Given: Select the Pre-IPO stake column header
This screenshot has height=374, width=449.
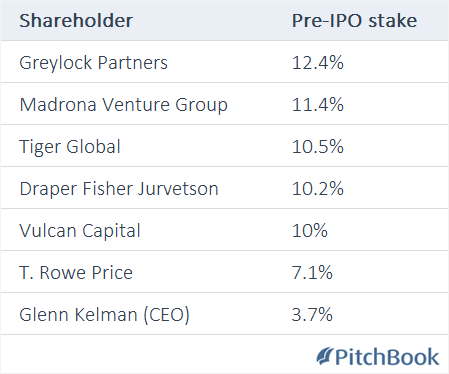Looking at the screenshot, I should 354,21.
